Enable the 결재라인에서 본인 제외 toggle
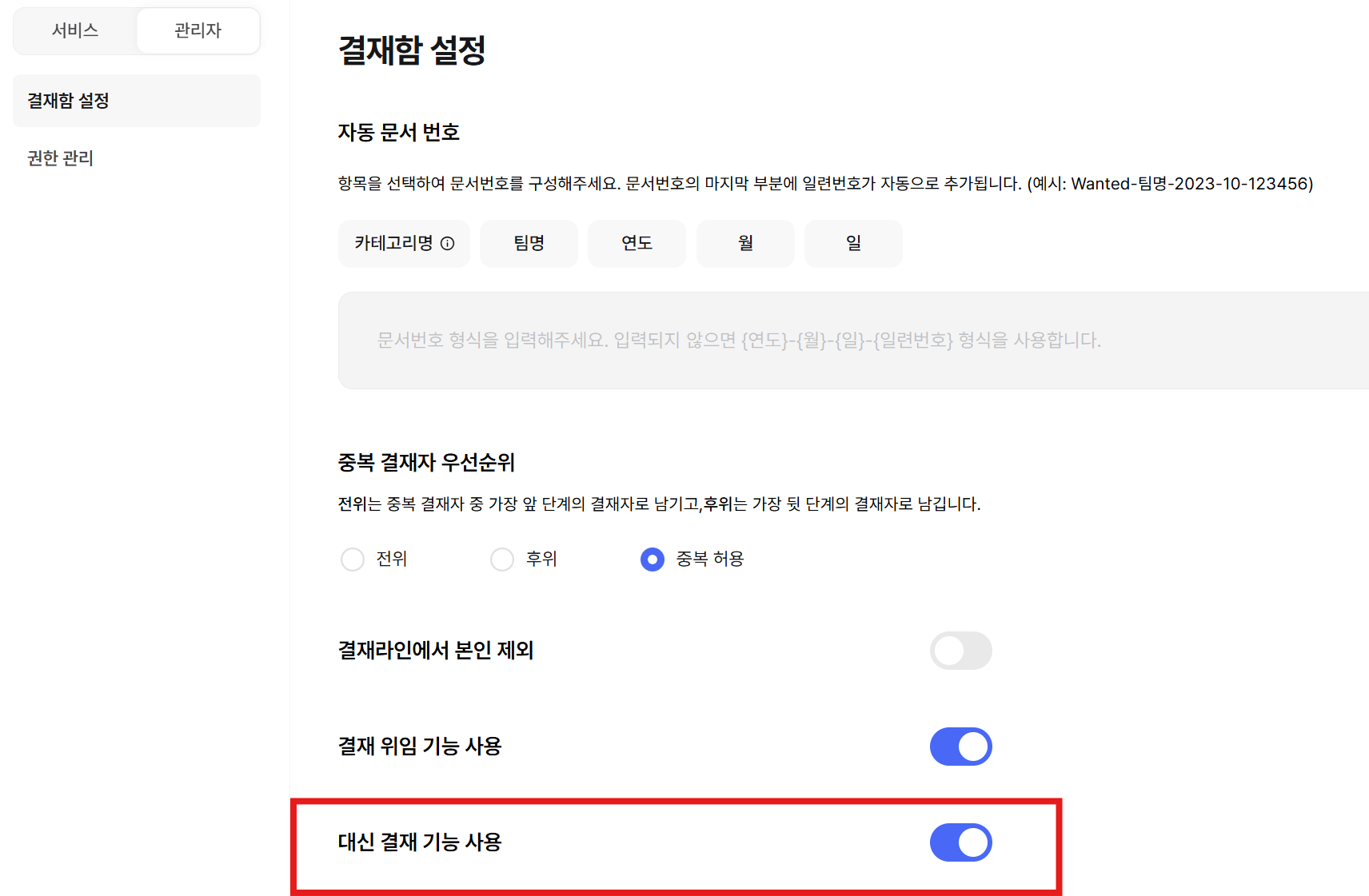The image size is (1369, 896). coord(960,651)
